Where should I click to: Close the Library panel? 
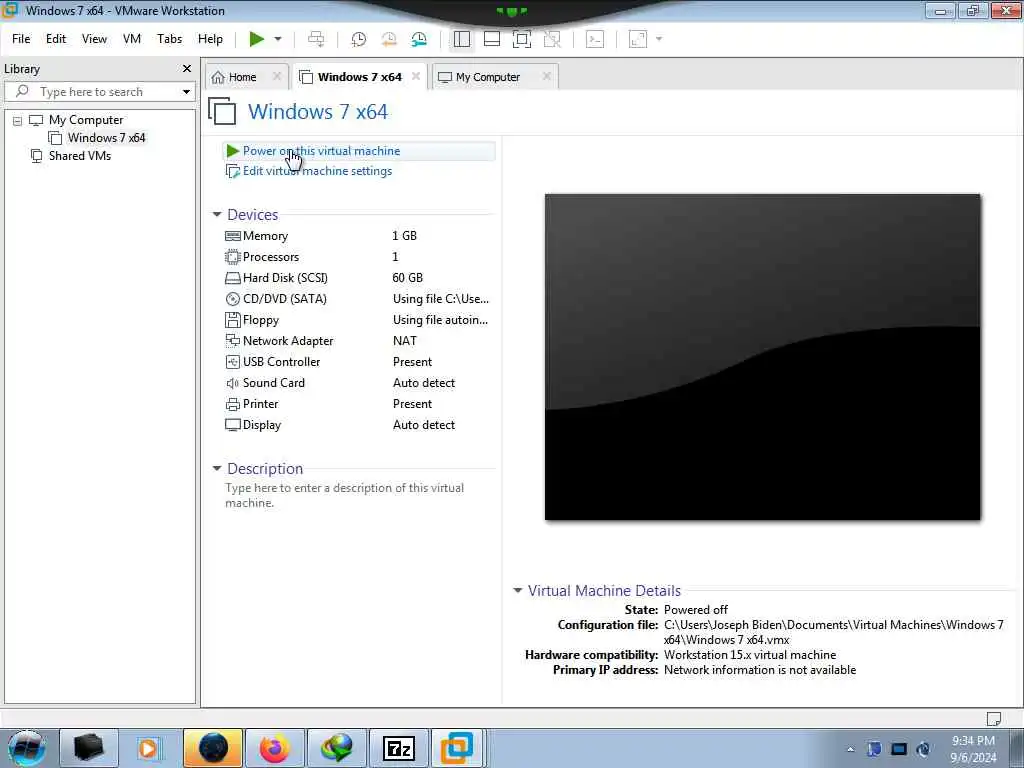187,69
